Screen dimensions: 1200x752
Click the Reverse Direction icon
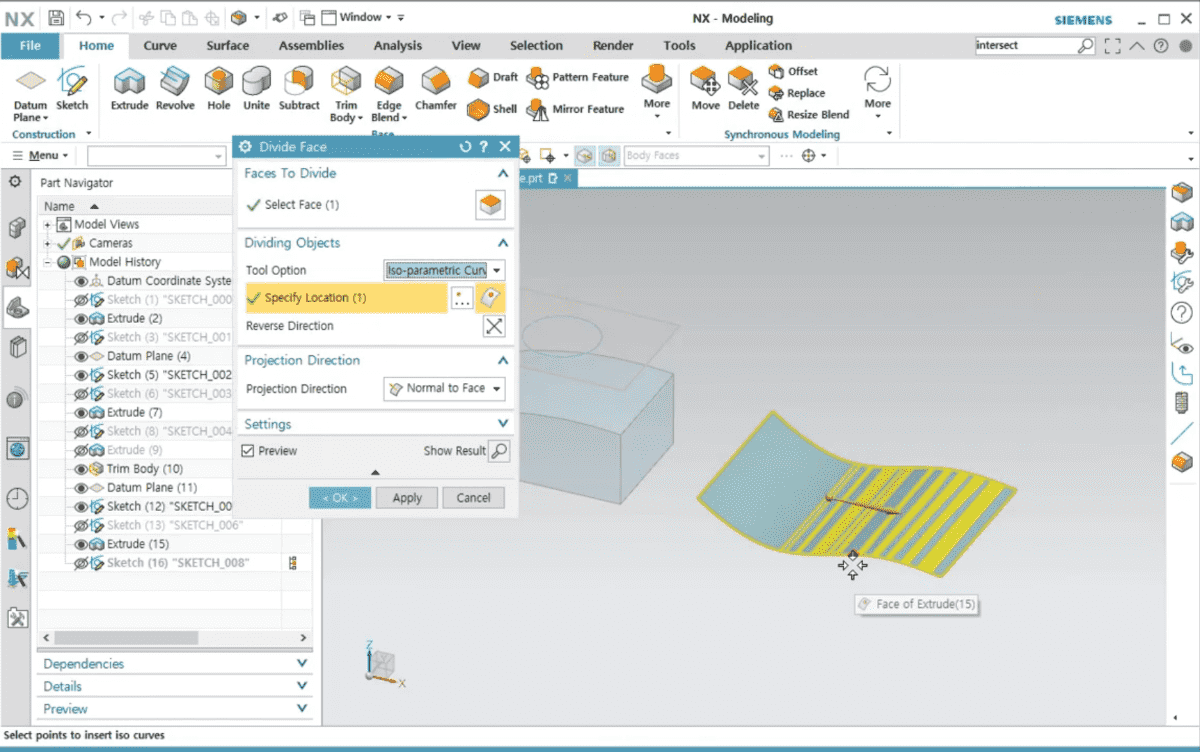point(494,326)
